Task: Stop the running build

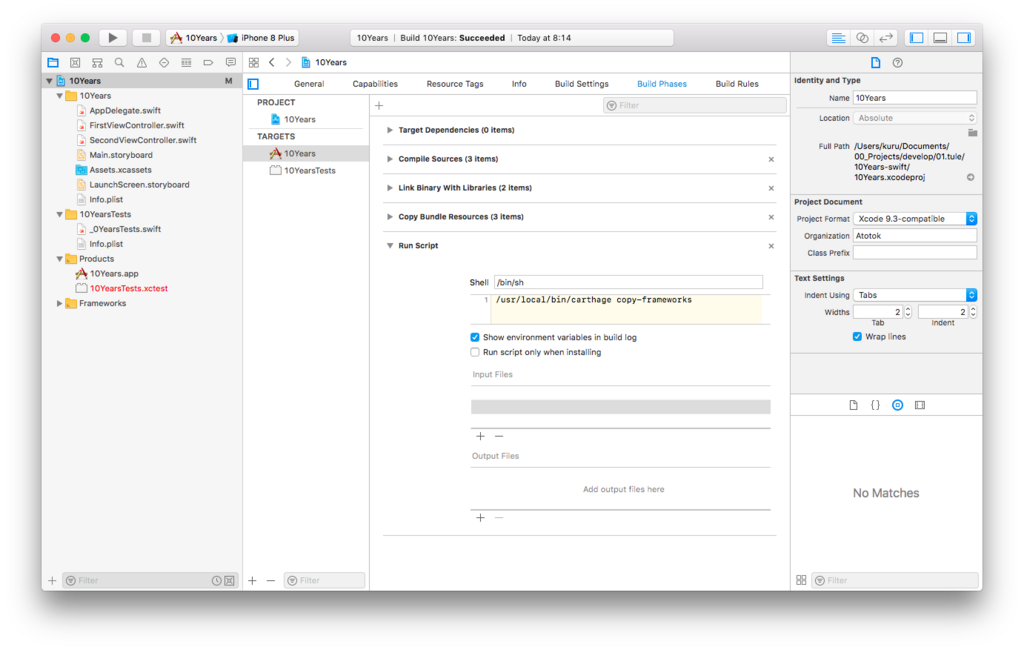Action: point(146,38)
